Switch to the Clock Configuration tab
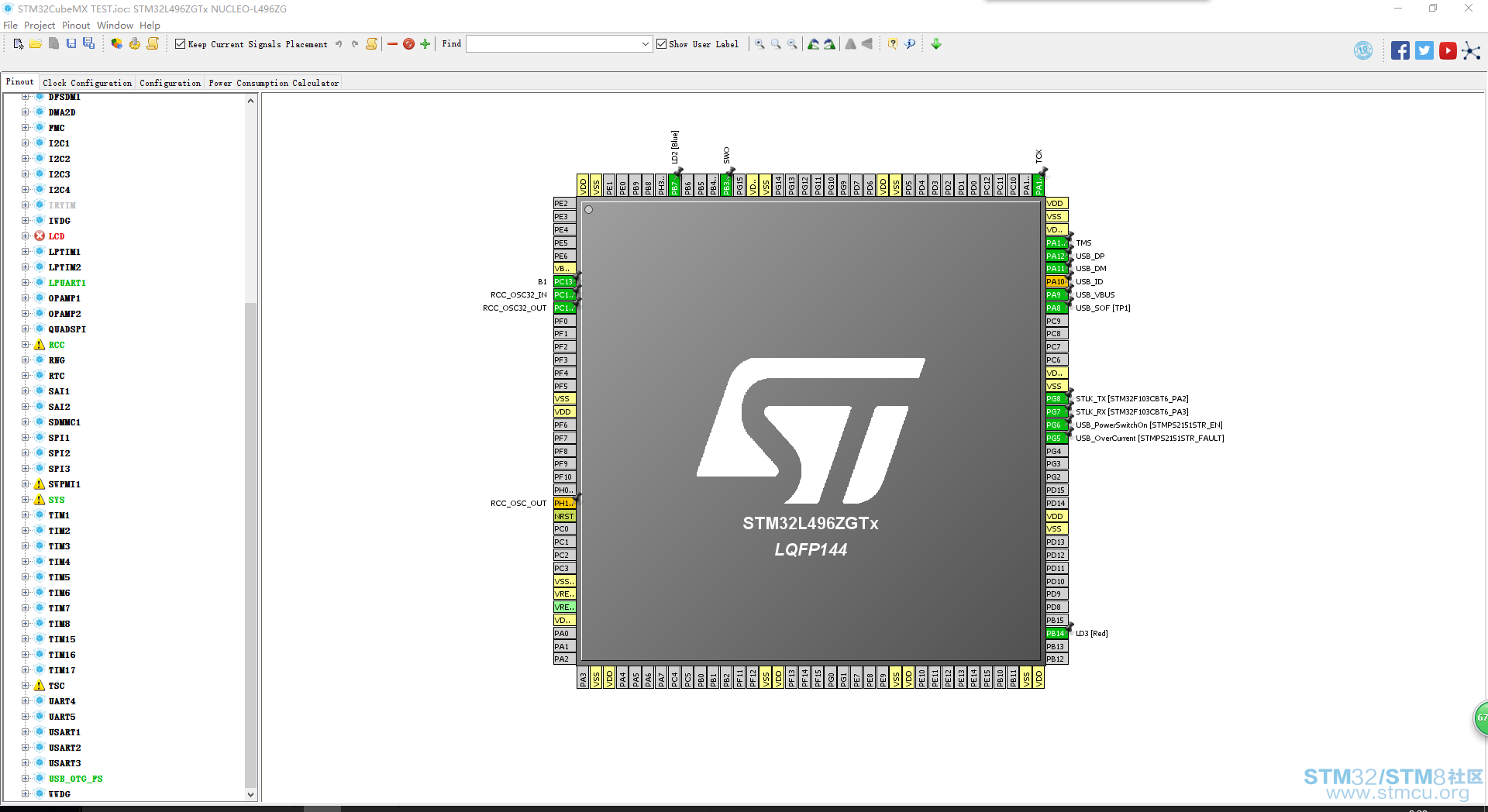This screenshot has height=812, width=1488. point(87,83)
